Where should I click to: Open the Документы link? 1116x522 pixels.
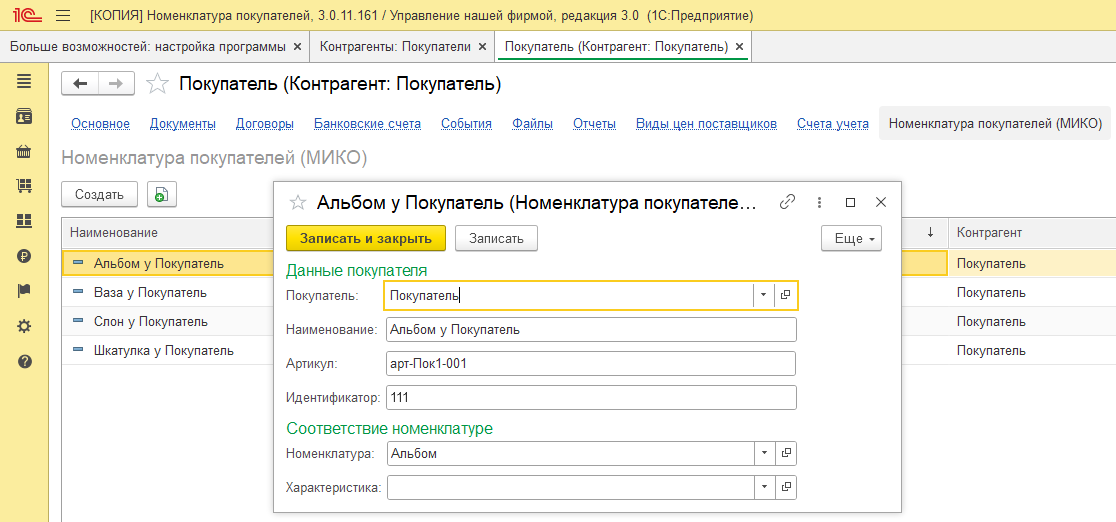click(183, 124)
